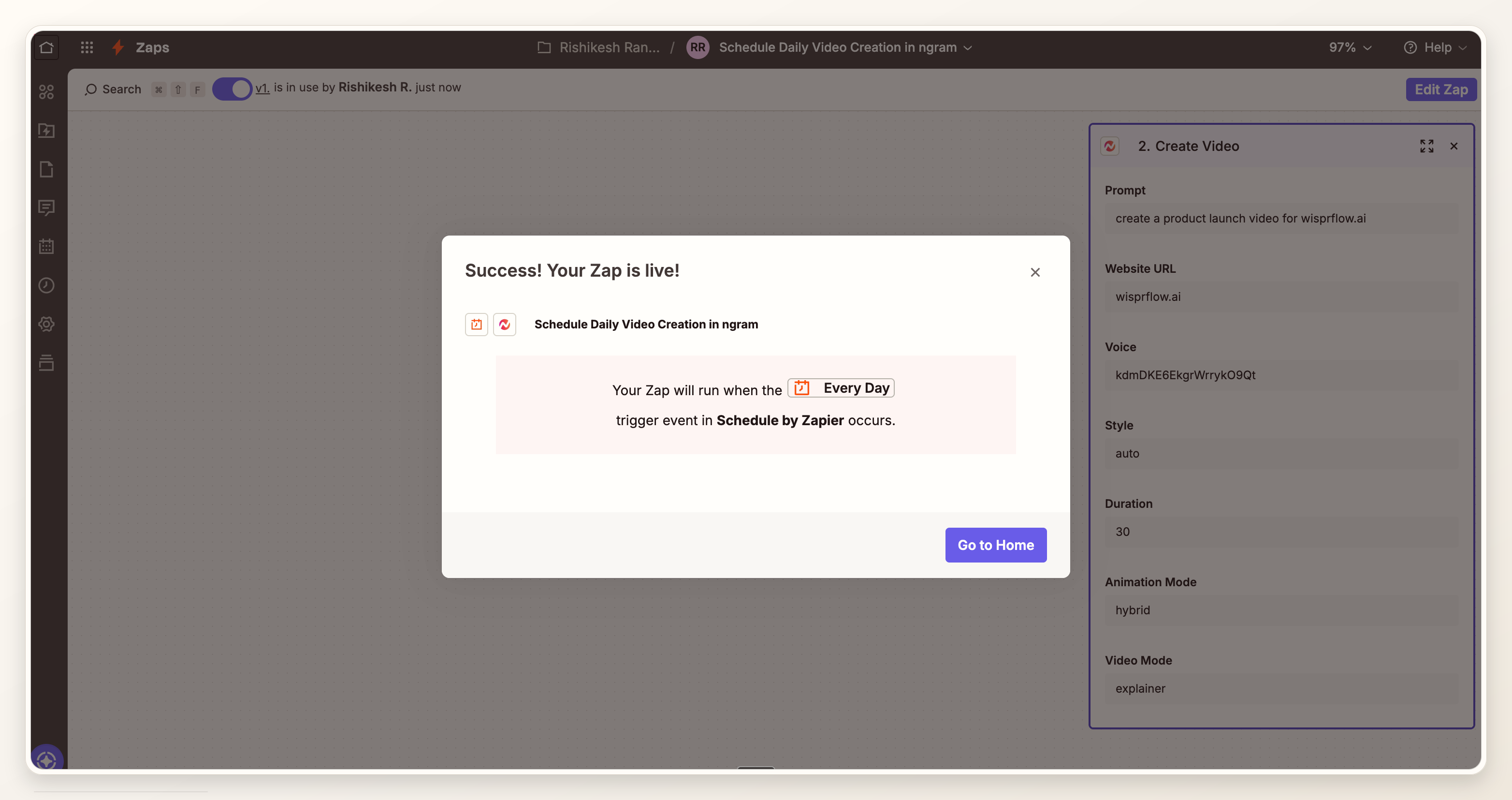Viewport: 1512px width, 800px height.
Task: Click the 'Schedule by Zapier' bold text
Action: (x=780, y=421)
